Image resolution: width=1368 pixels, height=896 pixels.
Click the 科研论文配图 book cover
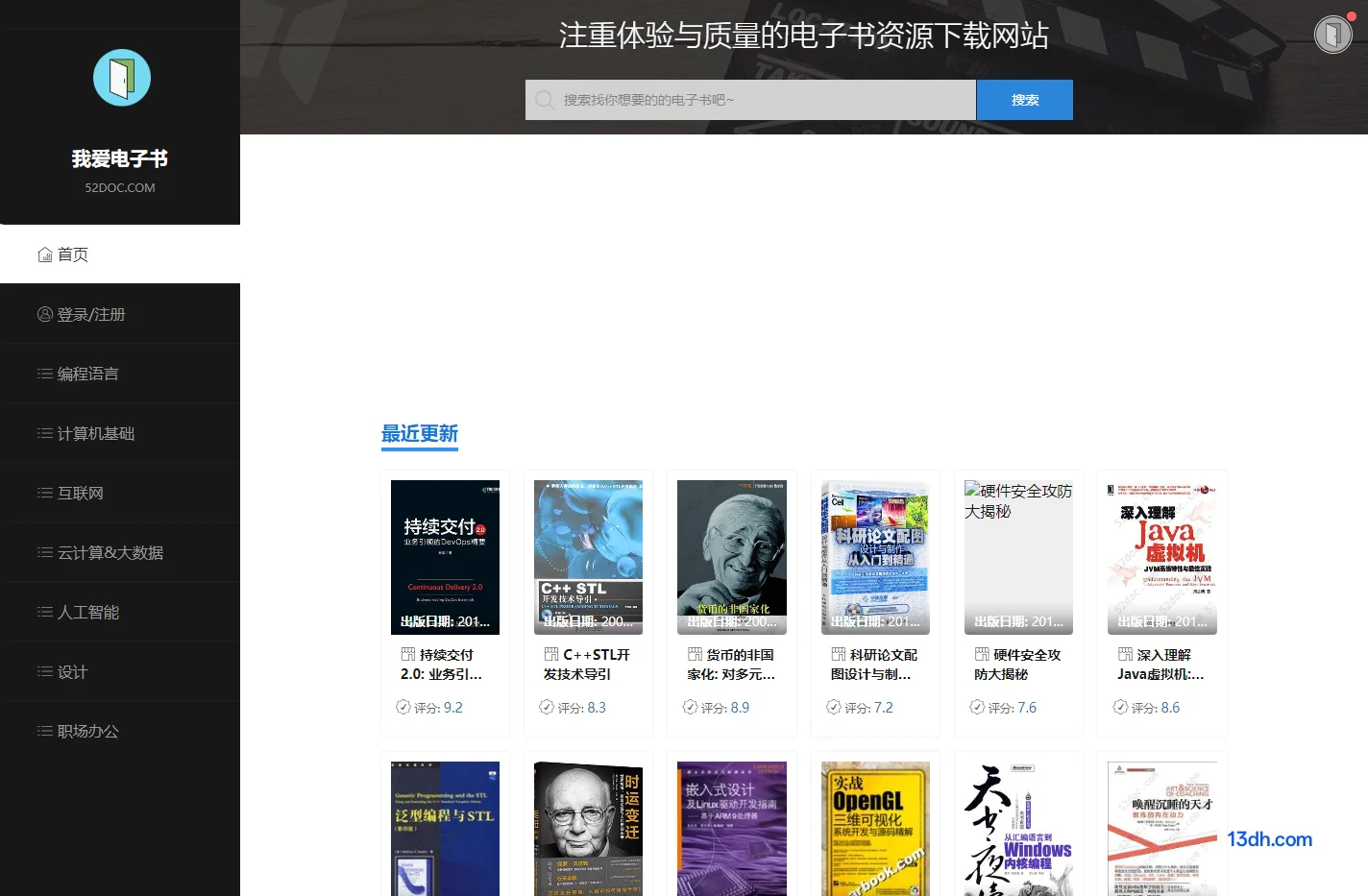coord(875,557)
